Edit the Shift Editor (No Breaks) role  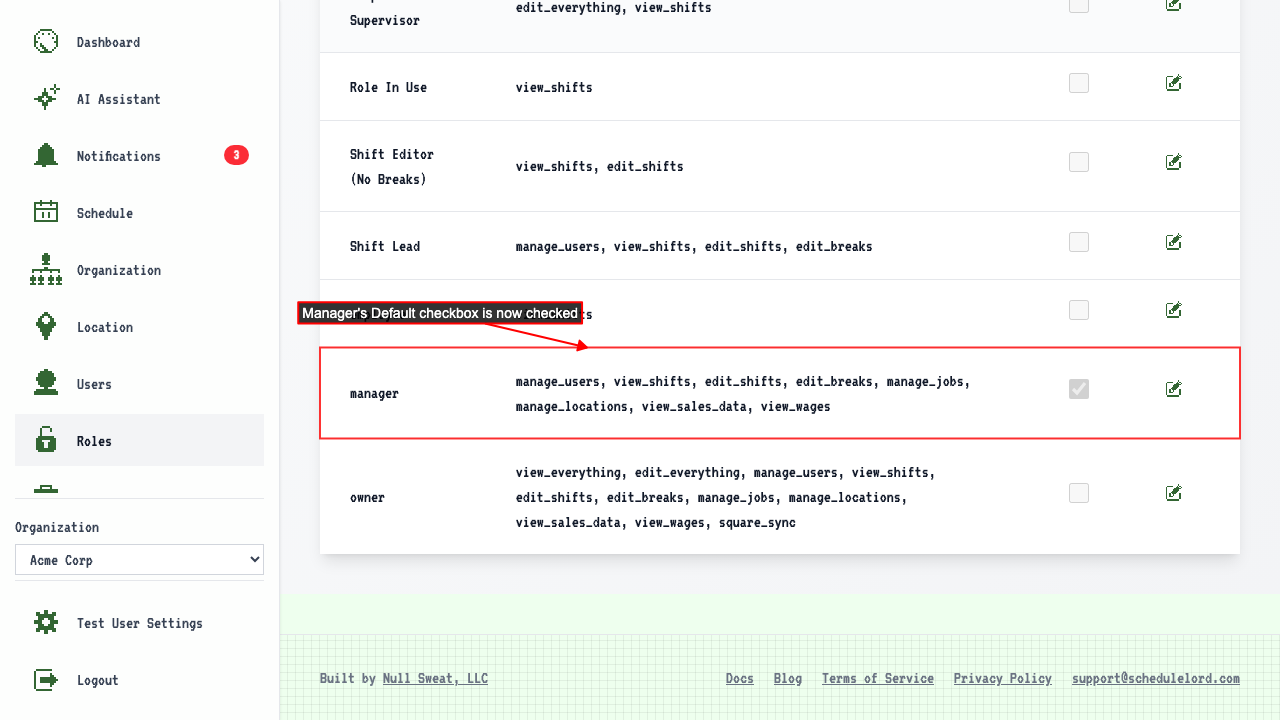coord(1174,162)
